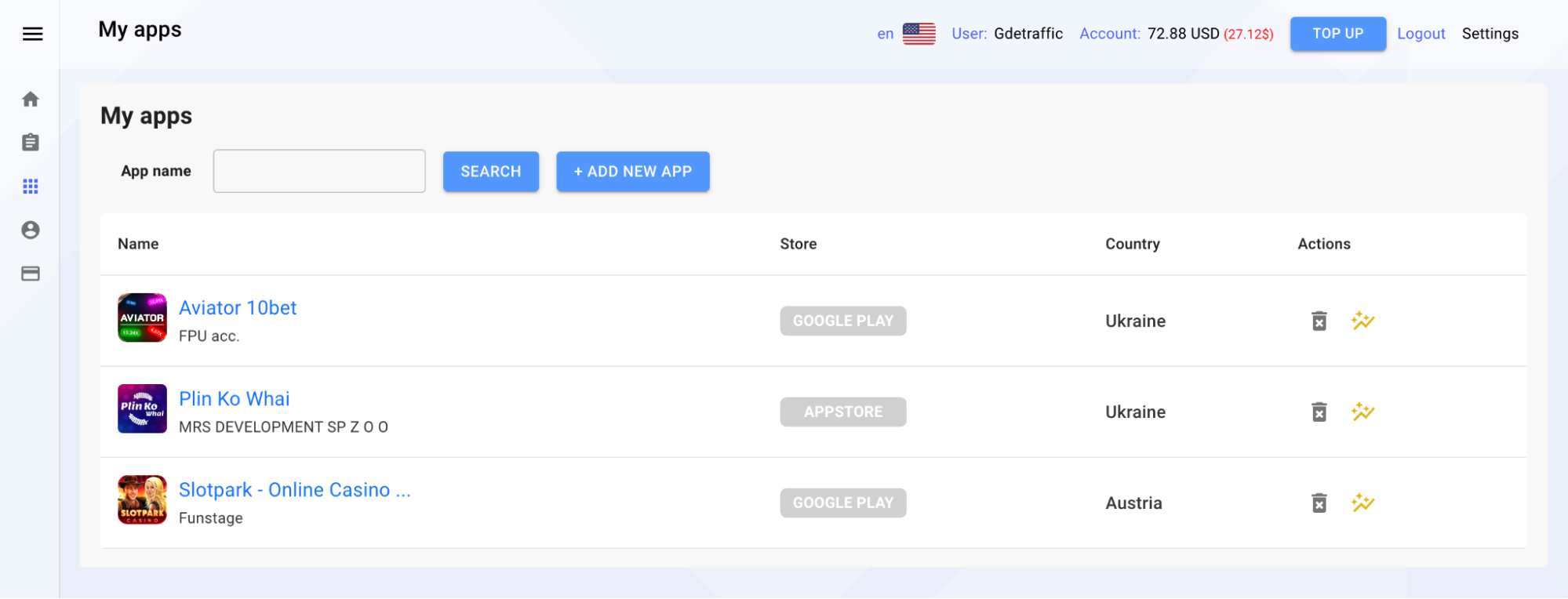The image size is (1568, 599).
Task: Focus the App name input field
Action: coord(319,171)
